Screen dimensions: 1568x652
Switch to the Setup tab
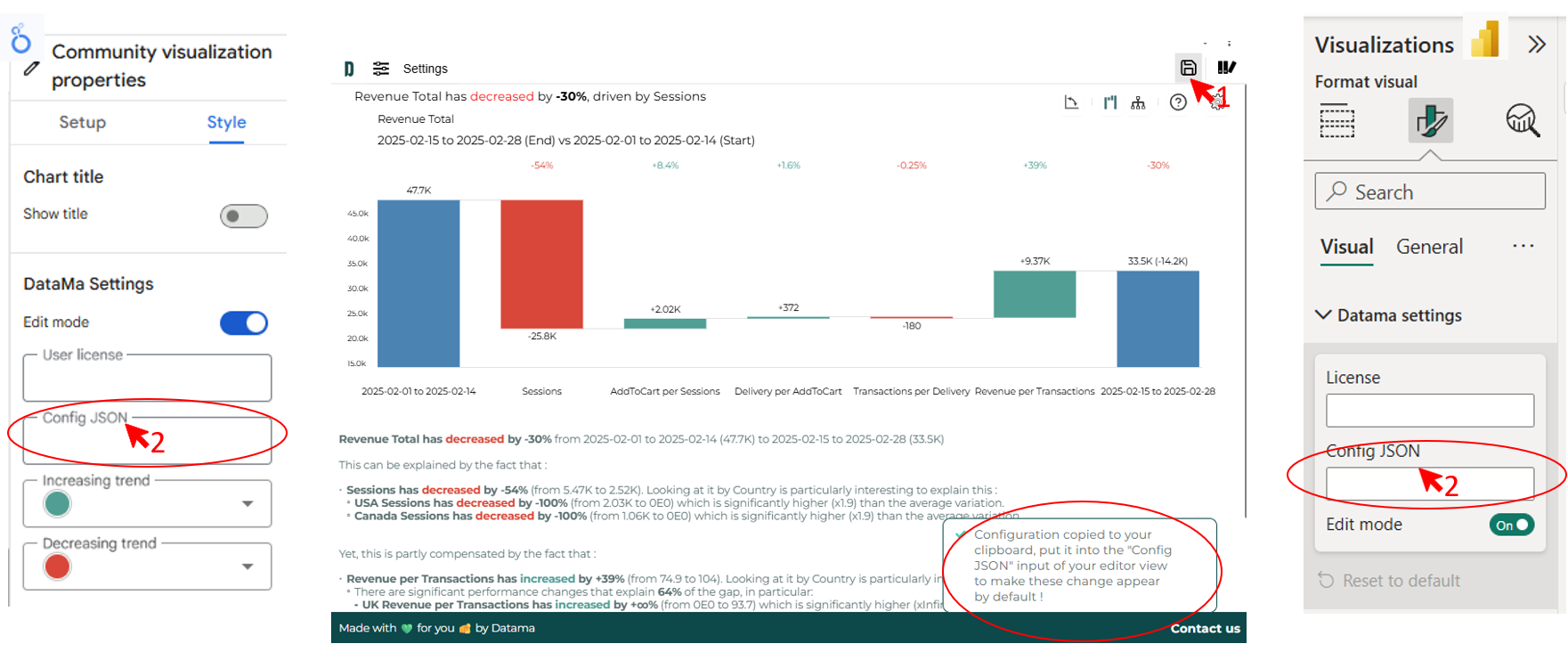coord(82,122)
